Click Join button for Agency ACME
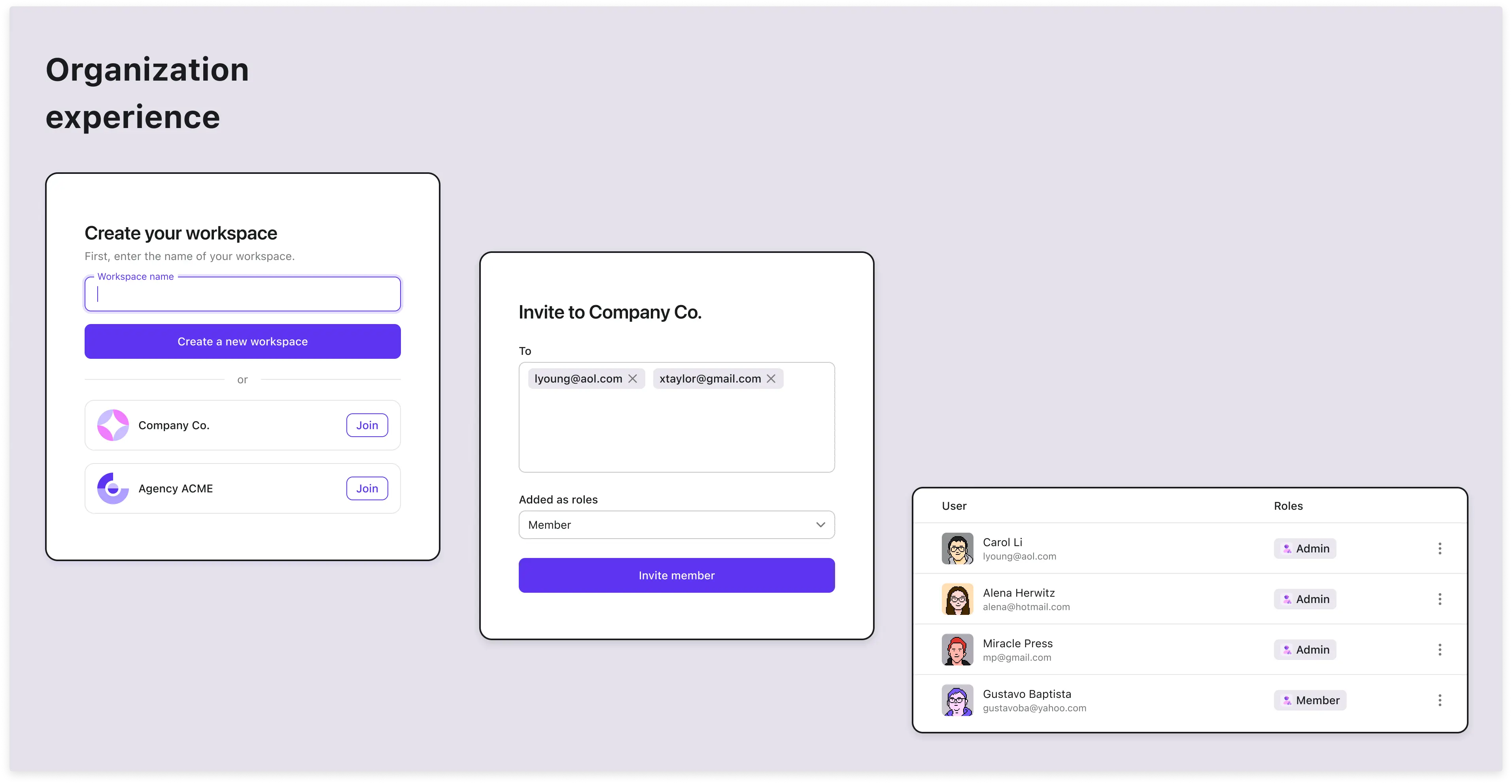 [x=367, y=488]
